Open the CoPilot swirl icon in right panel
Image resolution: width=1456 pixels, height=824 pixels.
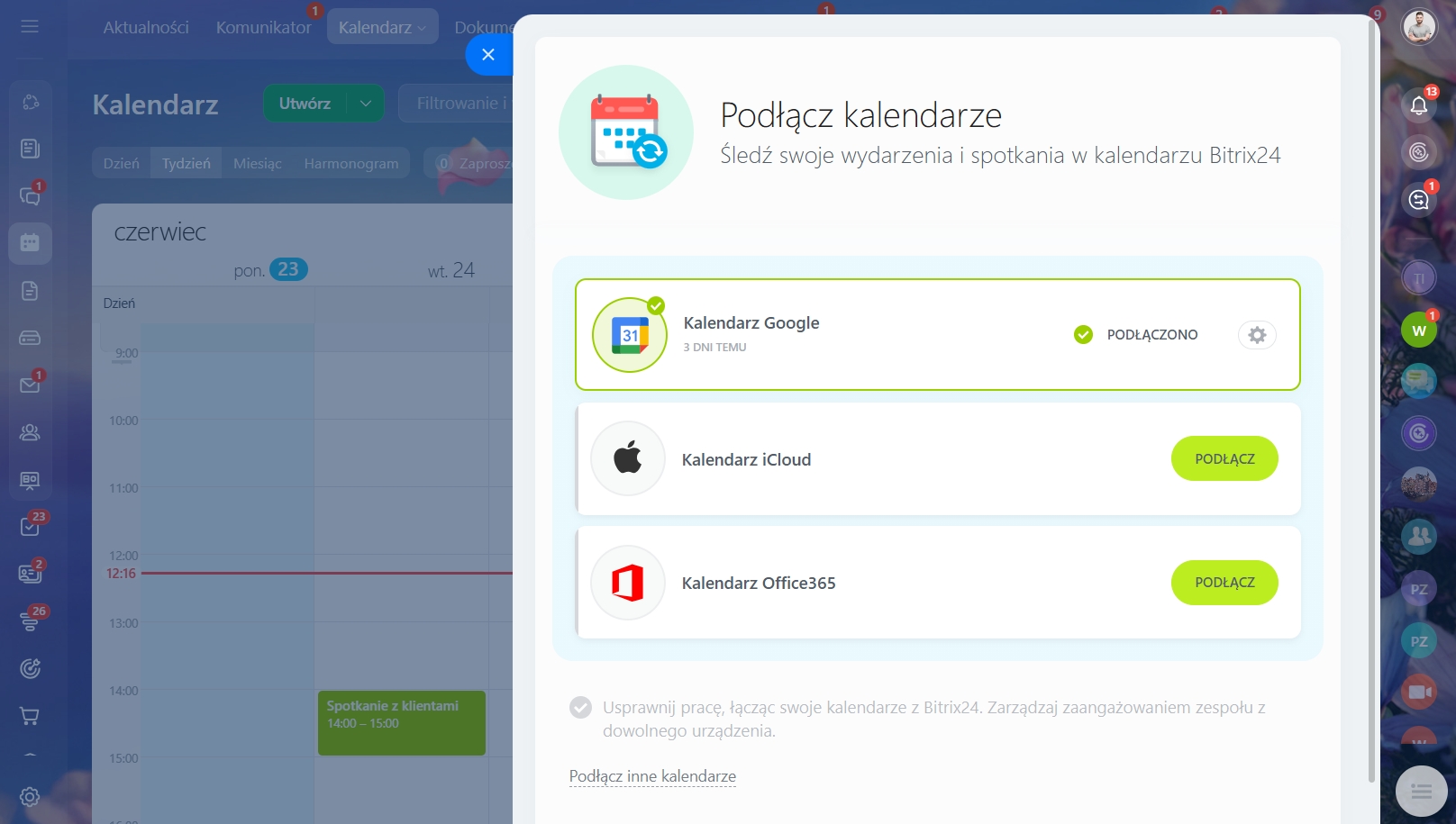coord(1419,152)
